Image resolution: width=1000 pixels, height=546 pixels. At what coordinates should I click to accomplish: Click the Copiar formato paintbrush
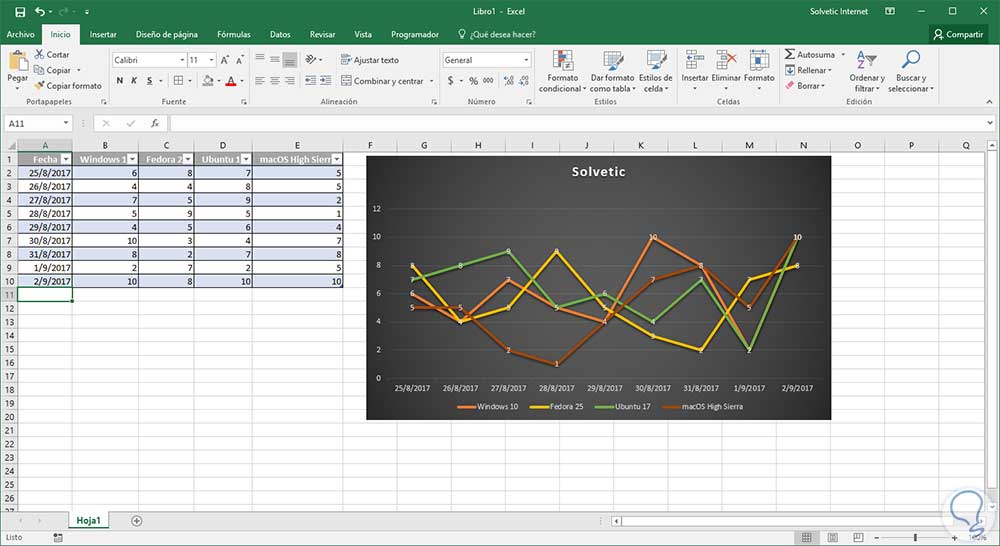(40, 85)
